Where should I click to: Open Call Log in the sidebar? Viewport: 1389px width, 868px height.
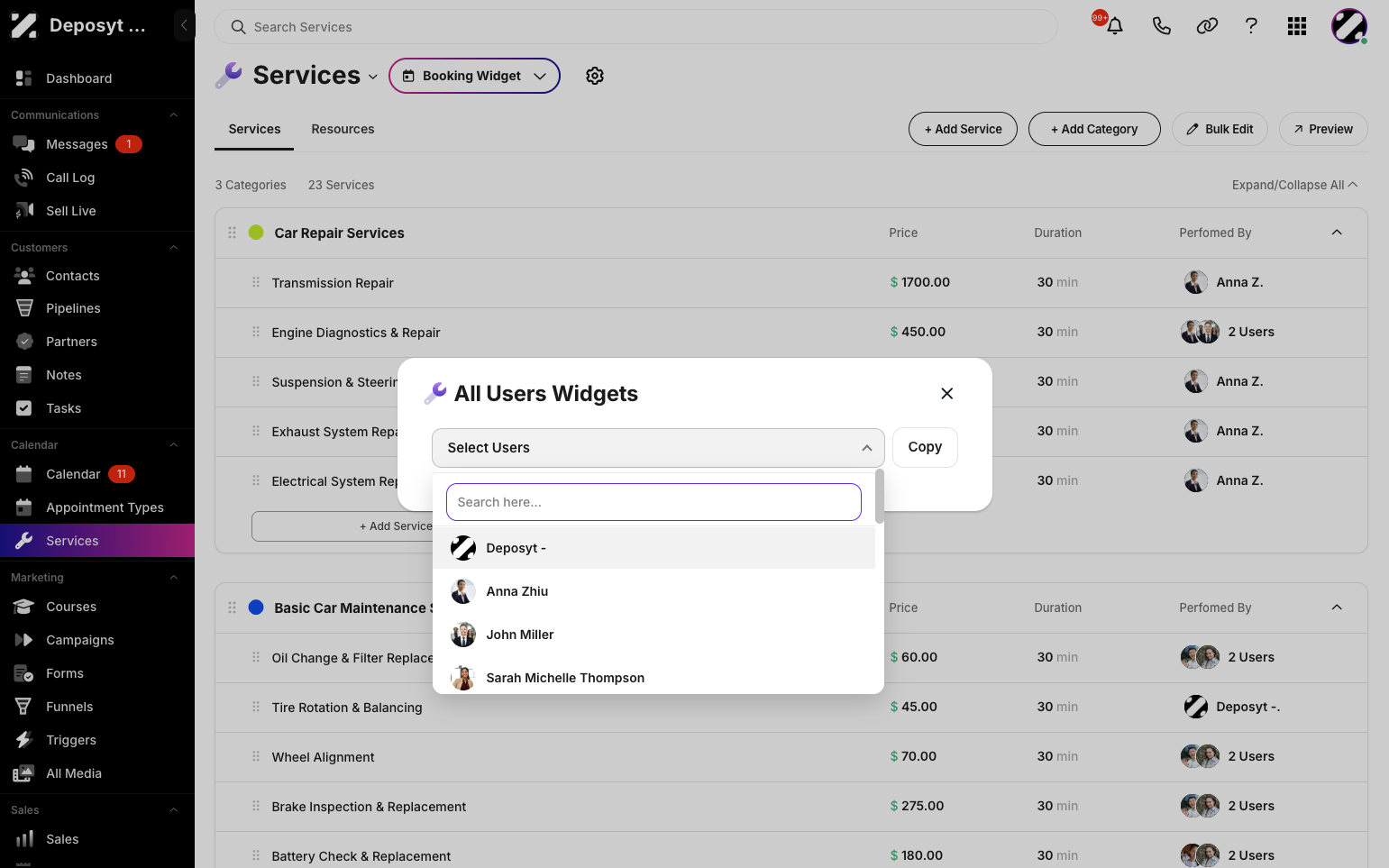tap(97, 178)
